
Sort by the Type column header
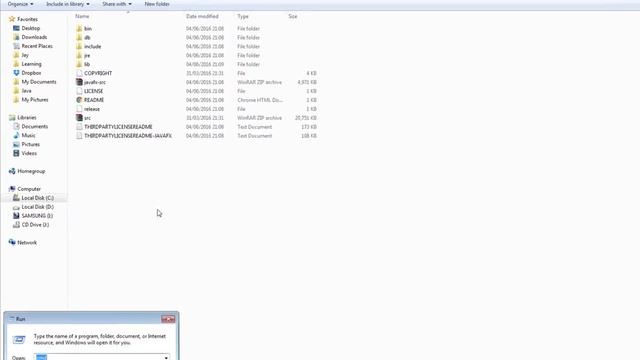(243, 16)
